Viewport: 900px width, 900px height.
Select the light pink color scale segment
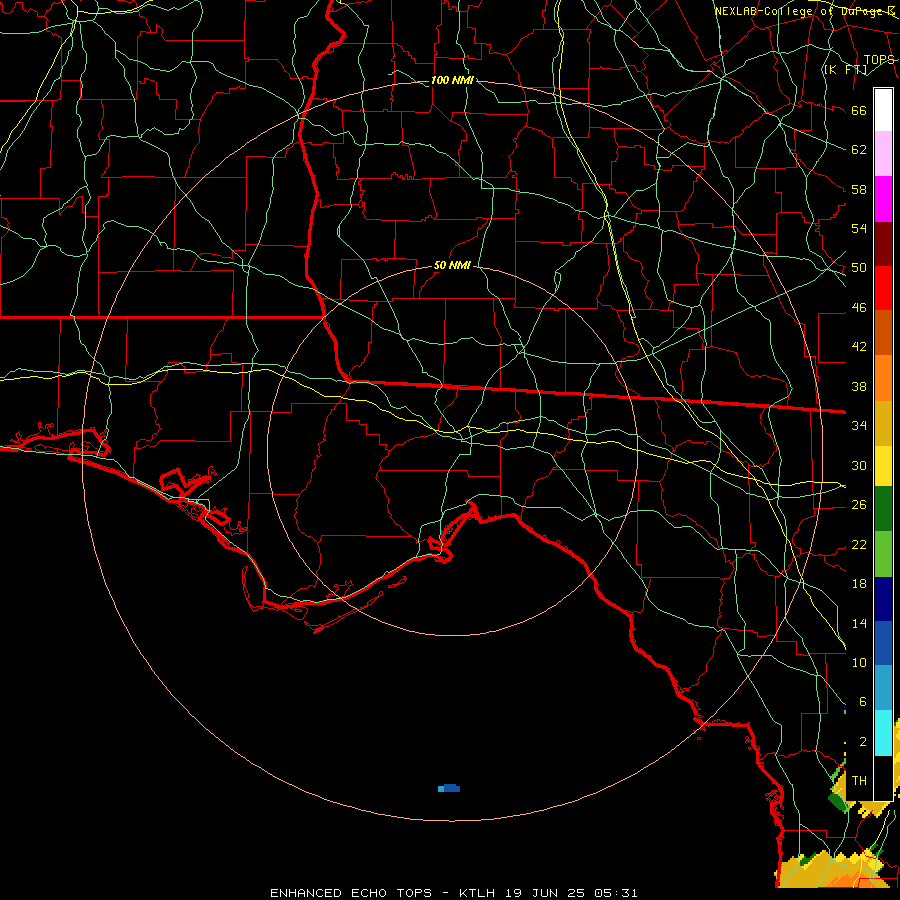click(x=883, y=153)
